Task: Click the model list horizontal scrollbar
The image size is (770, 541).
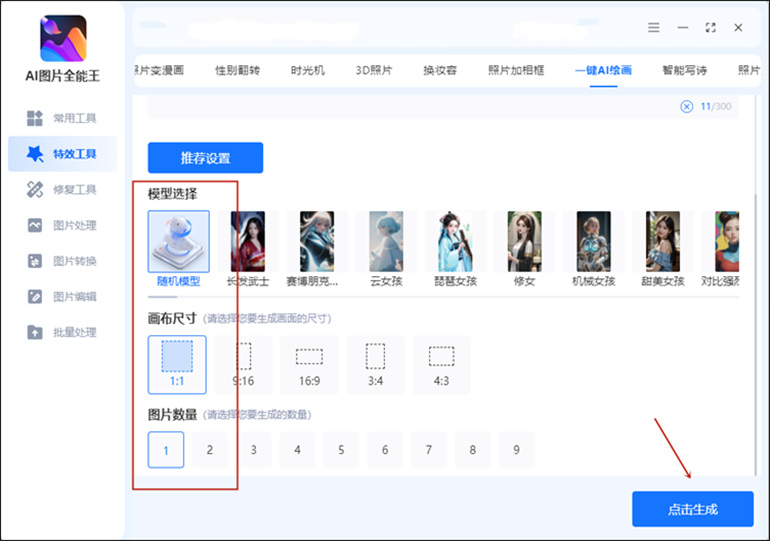Action: pos(163,297)
